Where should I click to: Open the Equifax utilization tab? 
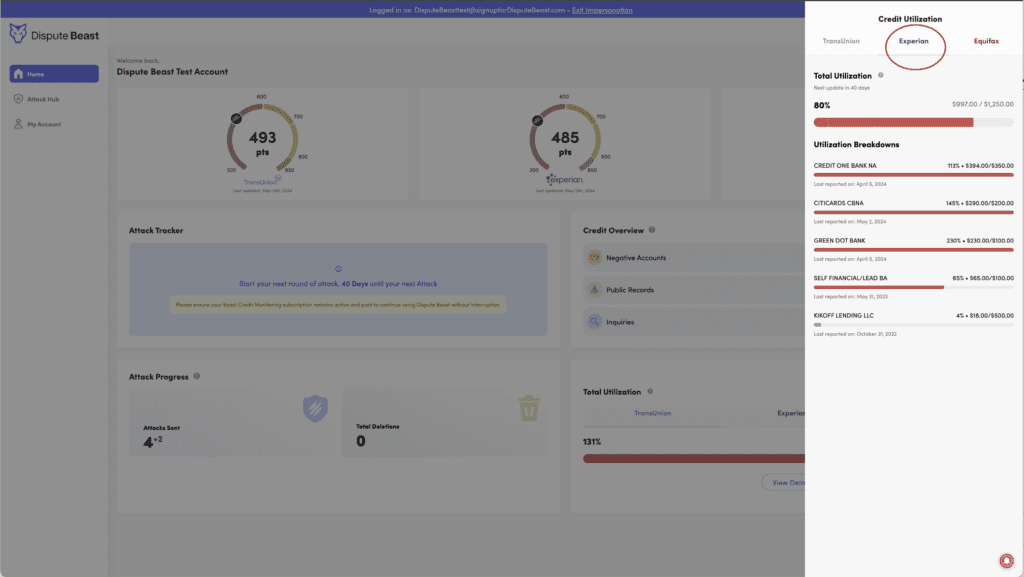(985, 41)
